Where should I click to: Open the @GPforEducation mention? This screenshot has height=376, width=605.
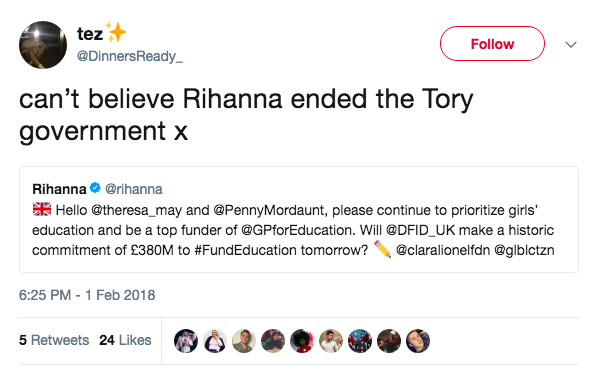(x=296, y=230)
